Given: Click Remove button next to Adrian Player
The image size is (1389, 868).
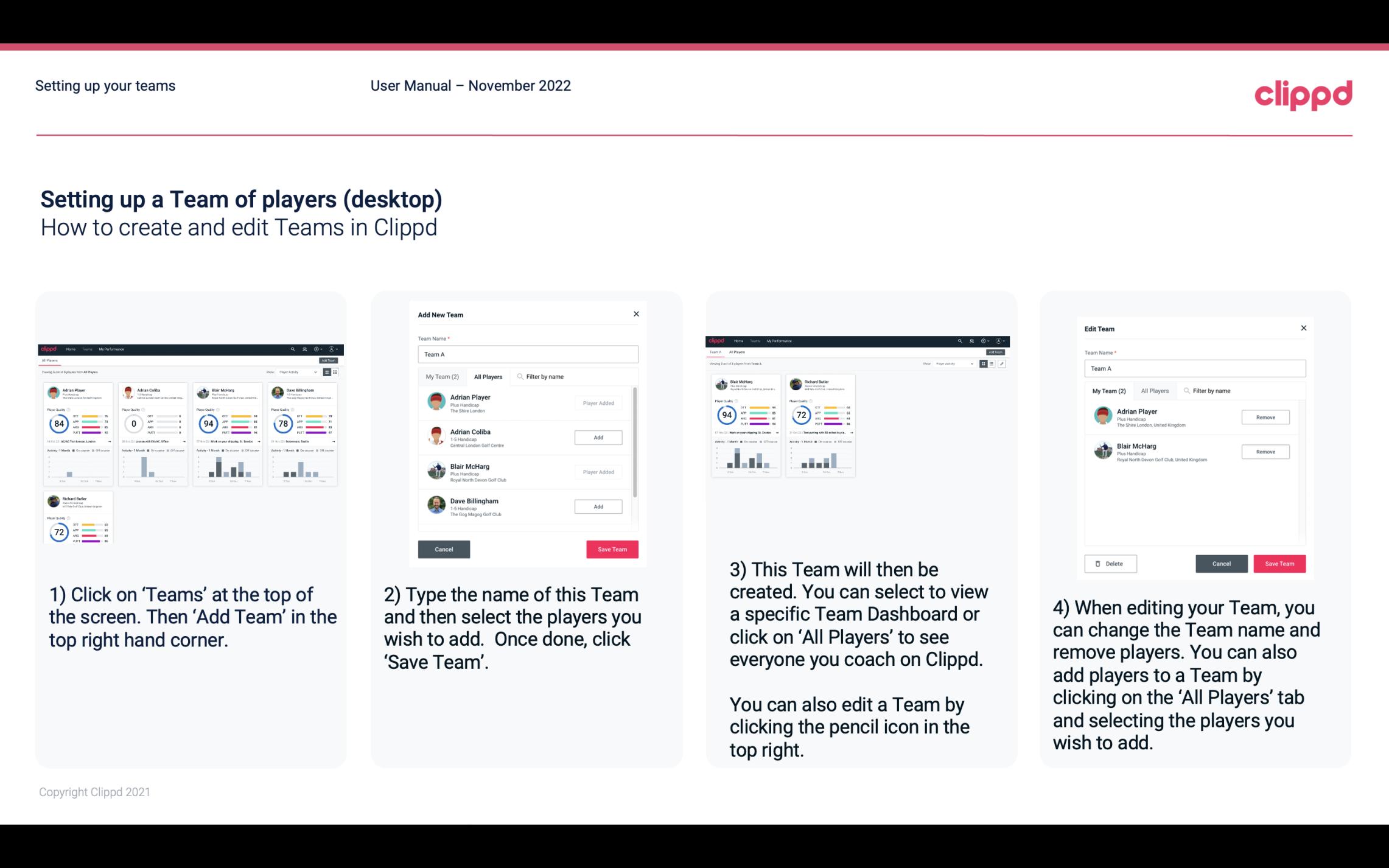Looking at the screenshot, I should [x=1266, y=417].
